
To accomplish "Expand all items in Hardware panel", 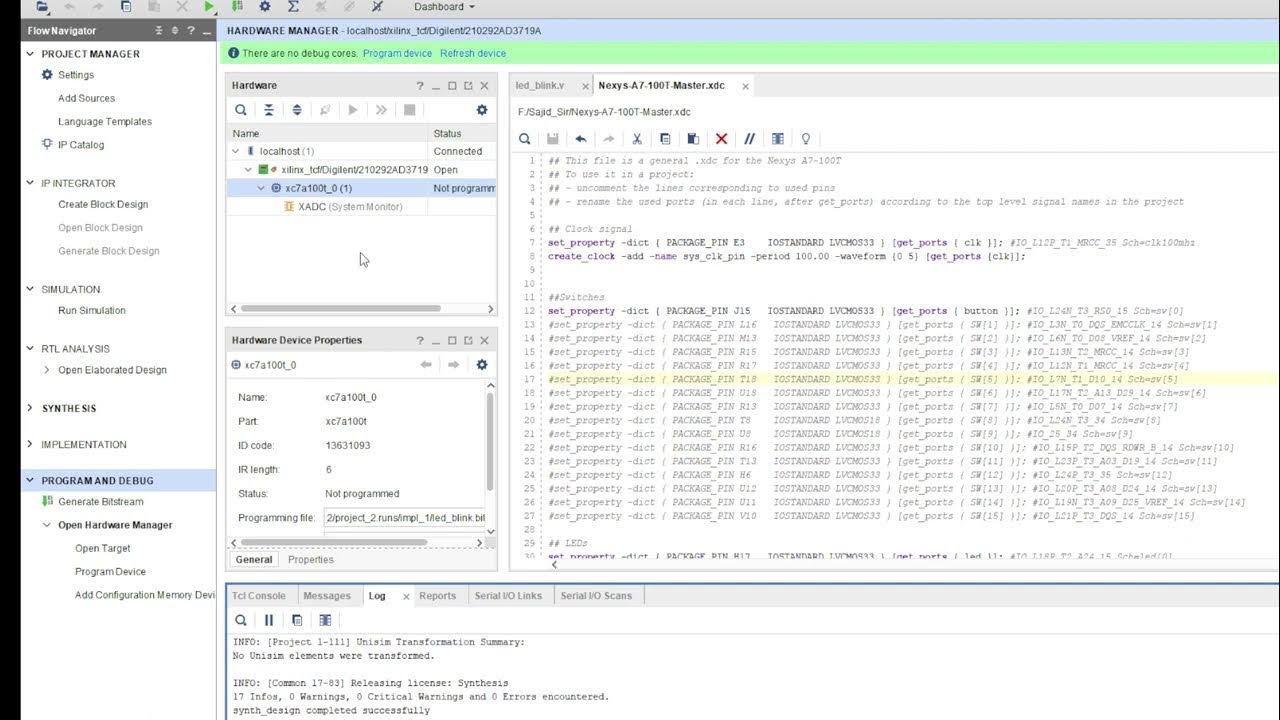I will point(297,110).
